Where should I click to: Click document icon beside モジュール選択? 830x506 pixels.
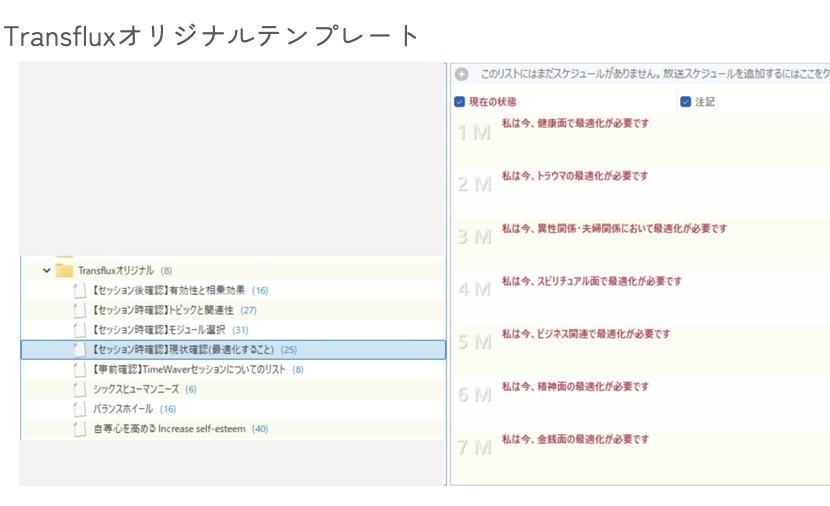[79, 330]
